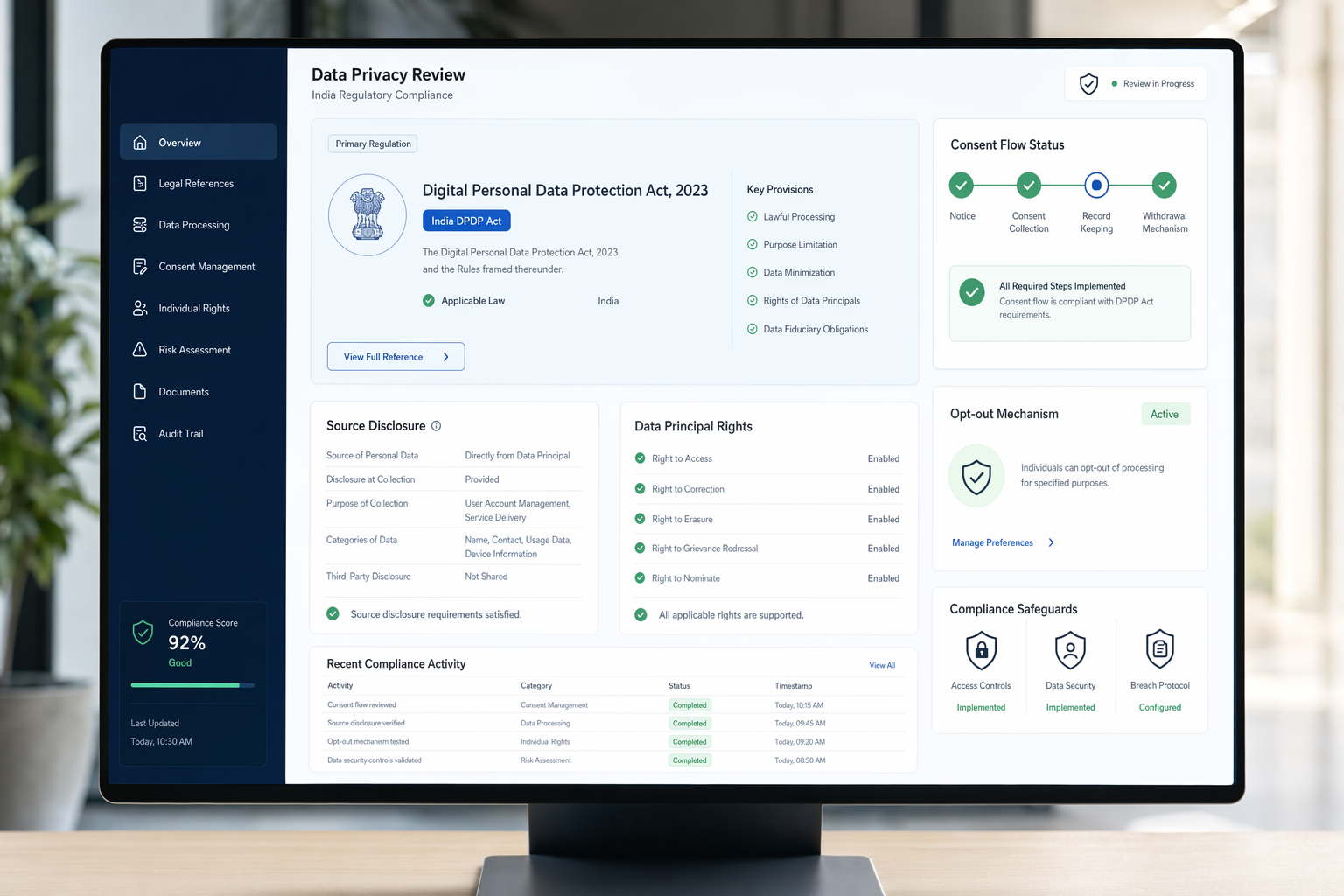Click the India DPDP Act badge
The height and width of the screenshot is (896, 1344).
pyautogui.click(x=466, y=220)
